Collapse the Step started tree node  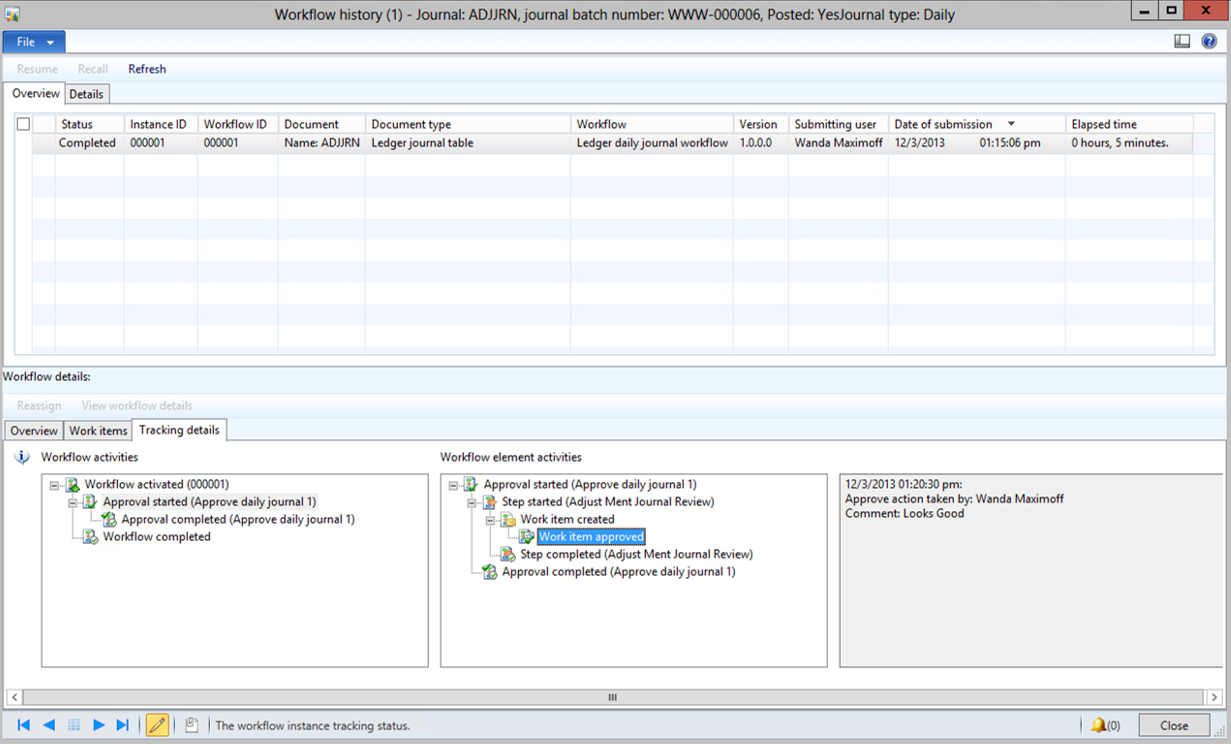472,502
